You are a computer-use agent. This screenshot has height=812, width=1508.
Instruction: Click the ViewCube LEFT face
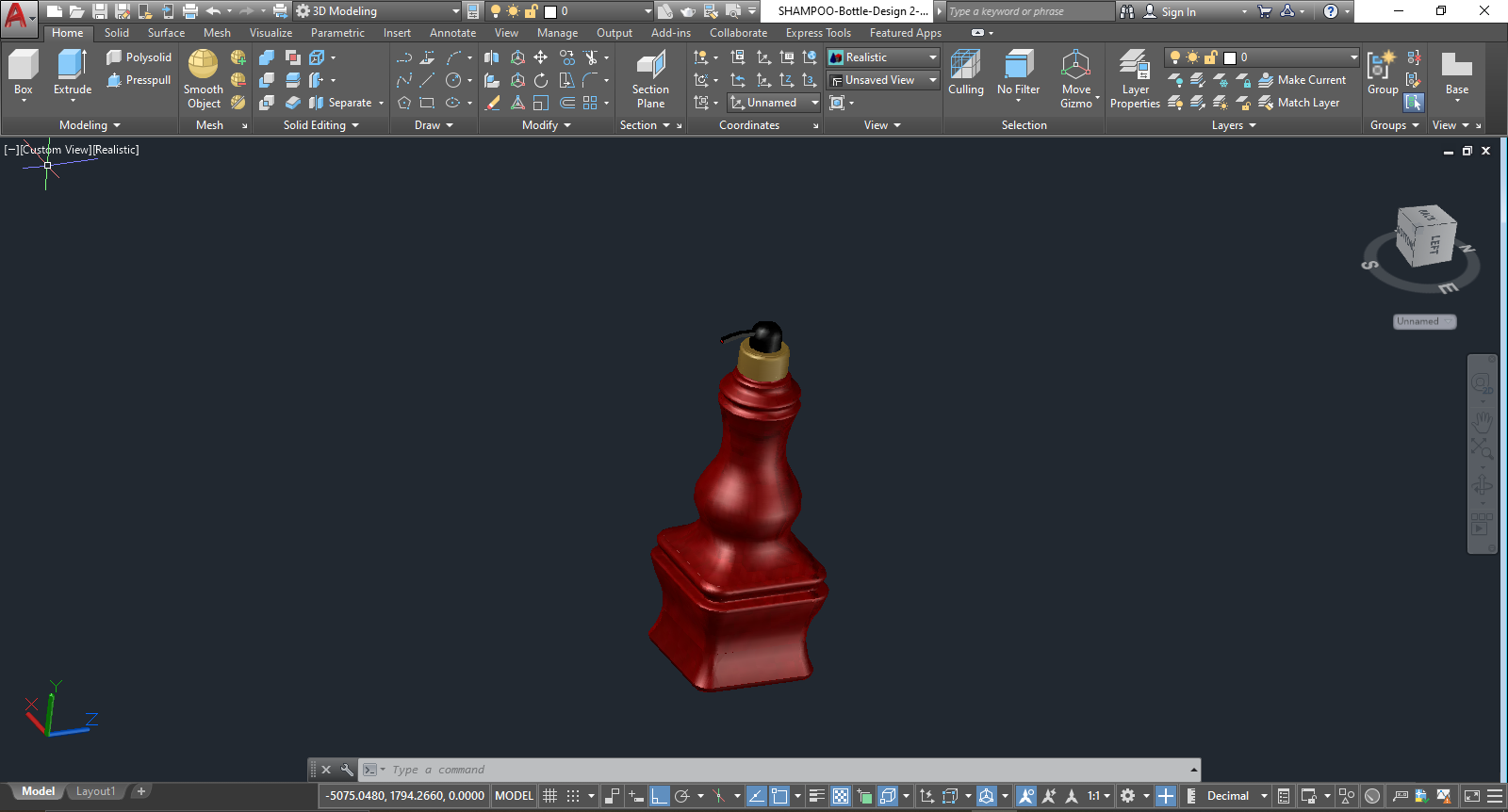1434,243
